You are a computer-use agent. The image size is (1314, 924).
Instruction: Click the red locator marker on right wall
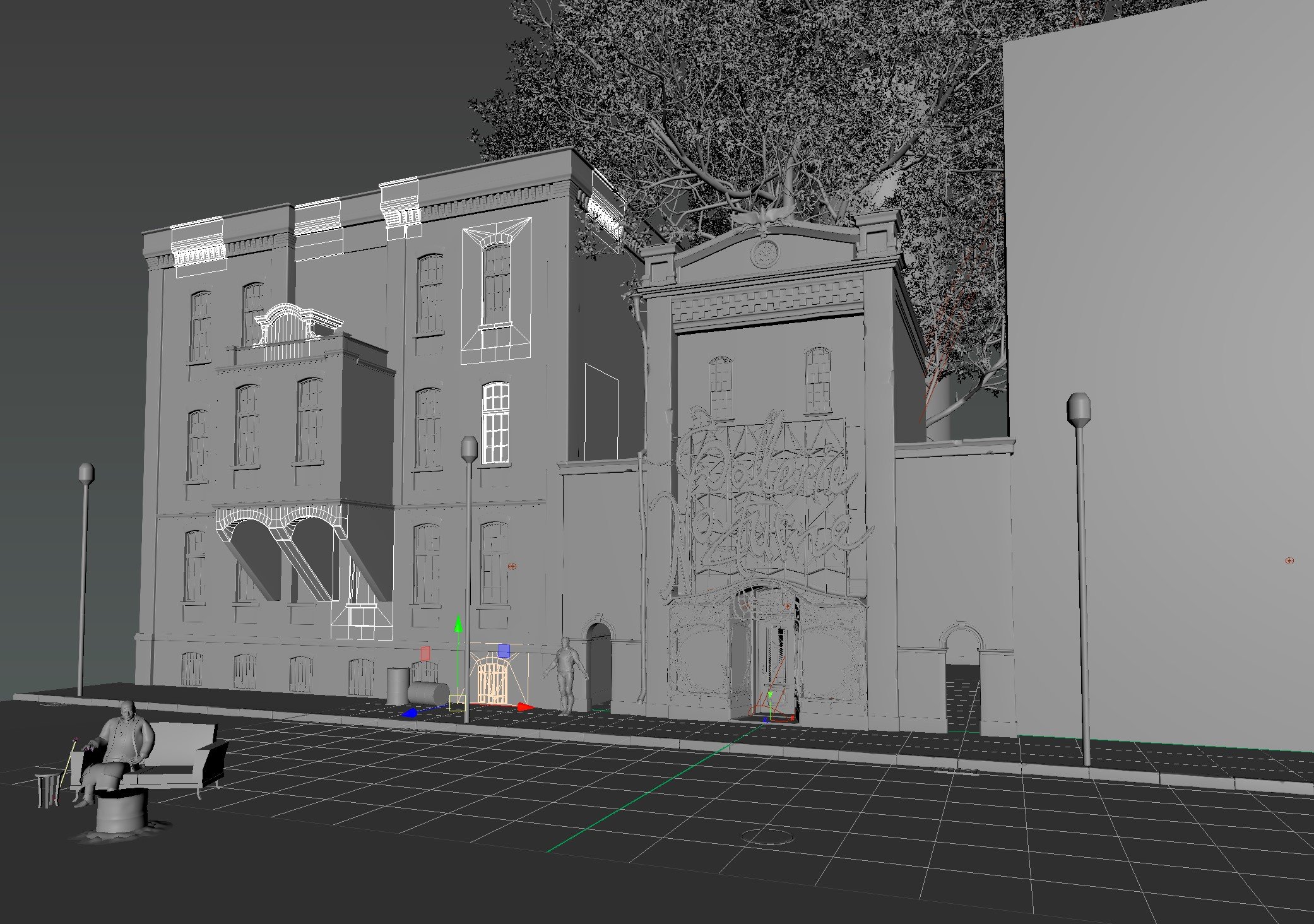click(x=1289, y=560)
